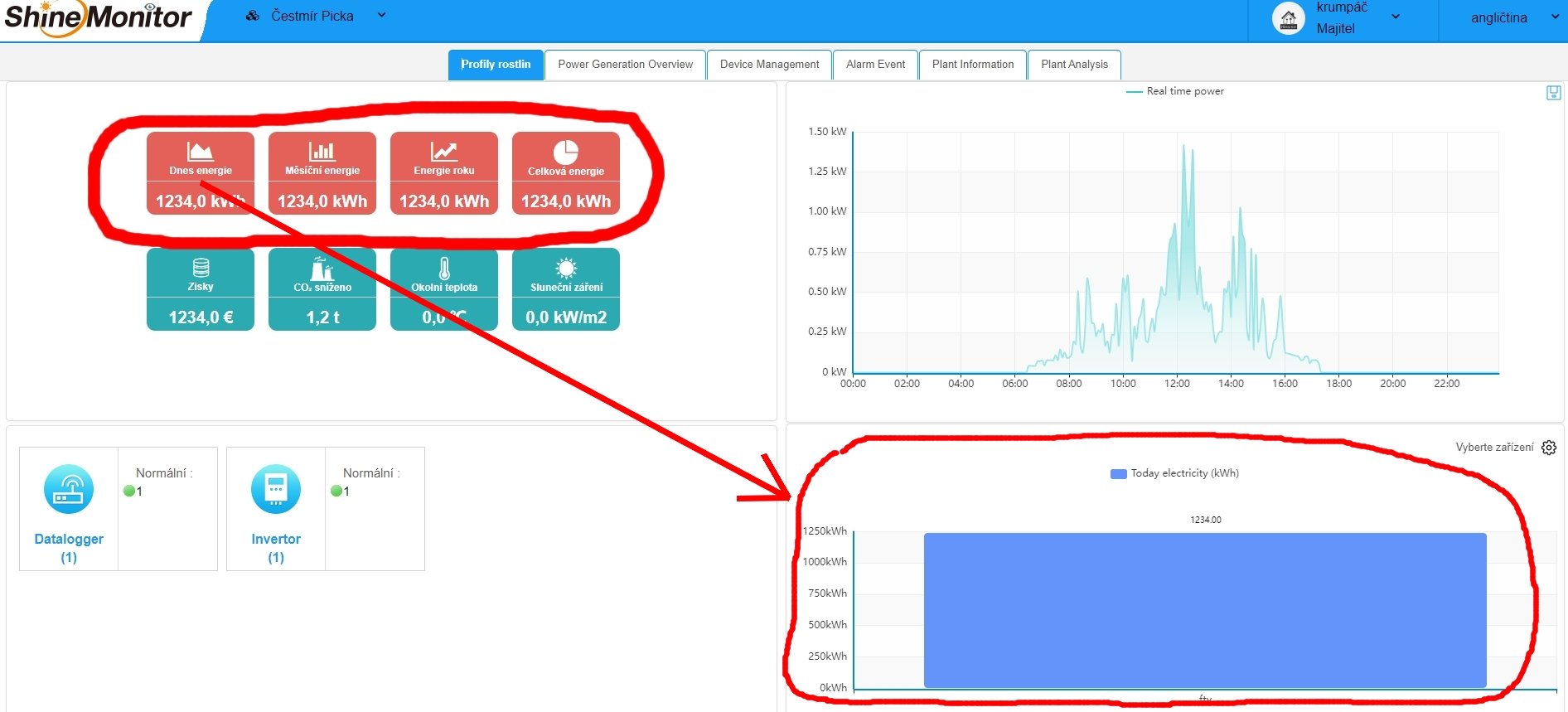Click the green status dot under Datalogger Normální
The image size is (1568, 712).
(x=128, y=491)
